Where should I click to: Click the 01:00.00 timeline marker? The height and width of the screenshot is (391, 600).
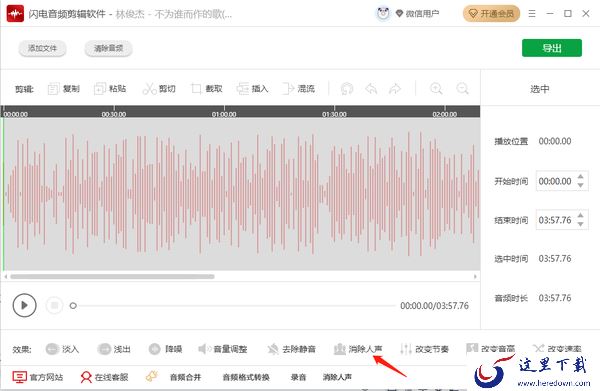click(x=224, y=114)
